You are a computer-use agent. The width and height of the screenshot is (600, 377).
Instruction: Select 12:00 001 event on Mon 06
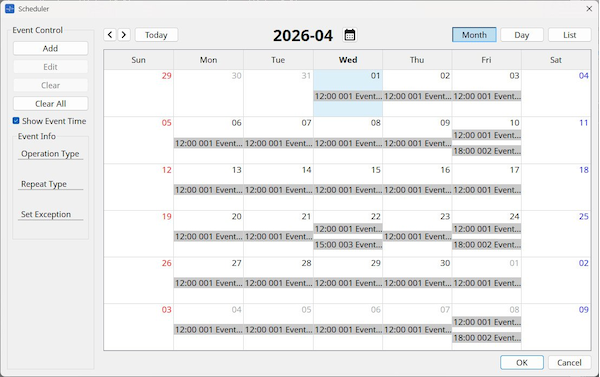(x=209, y=143)
